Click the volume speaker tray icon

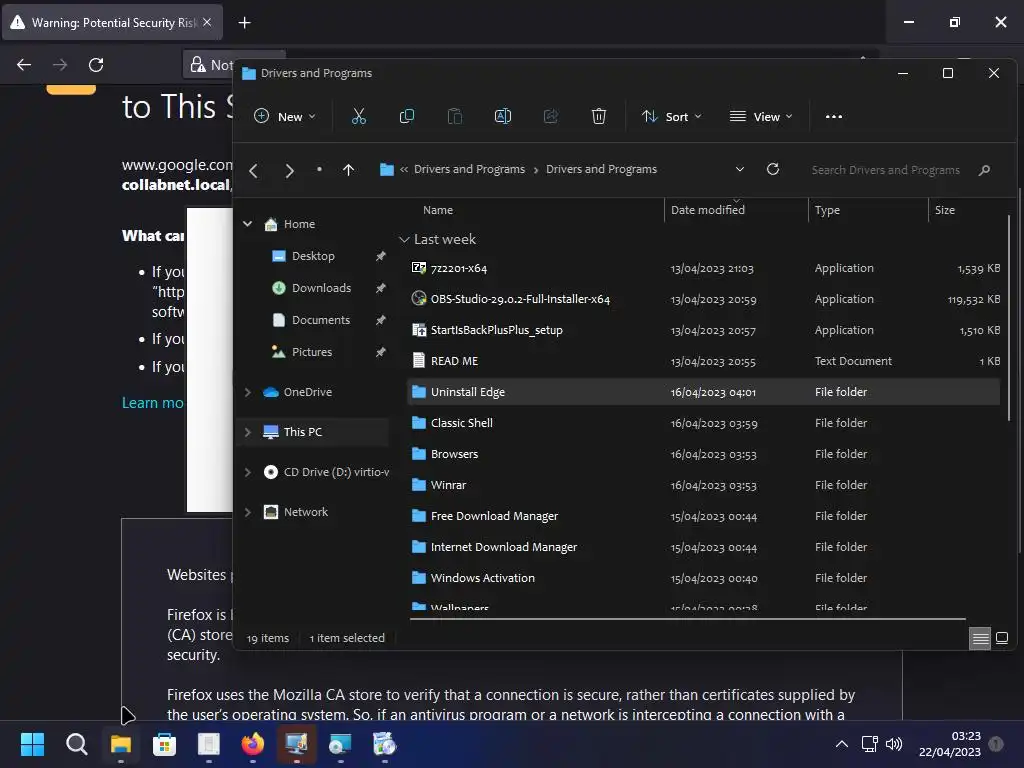tap(893, 744)
